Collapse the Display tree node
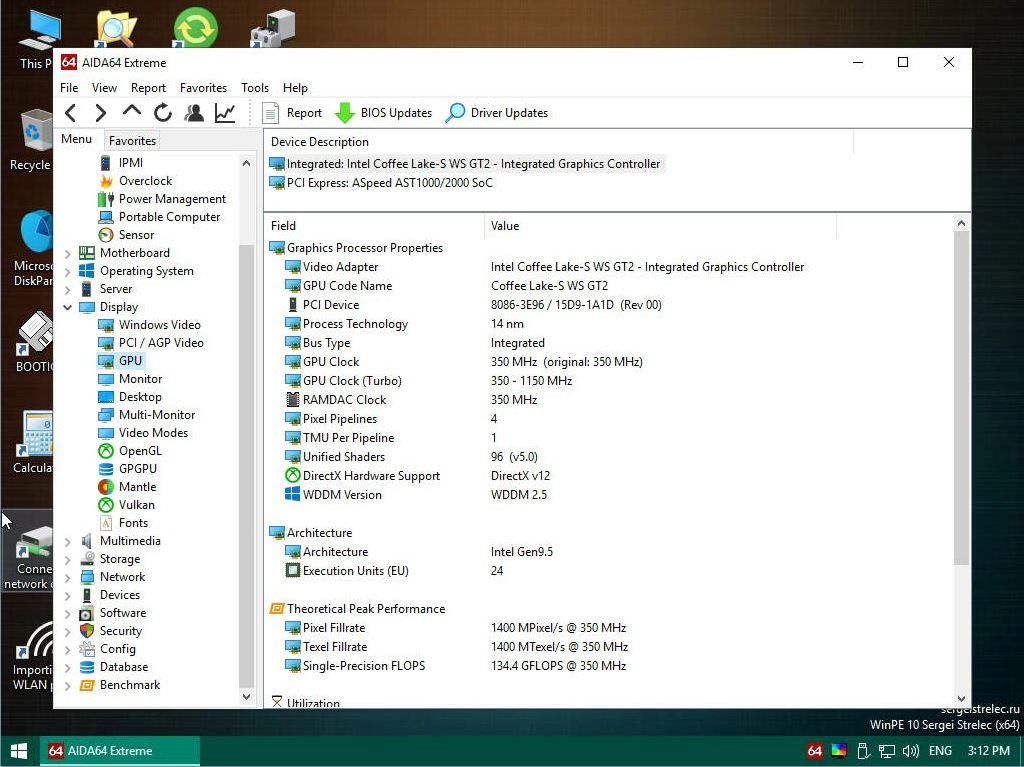The height and width of the screenshot is (767, 1024). tap(68, 307)
